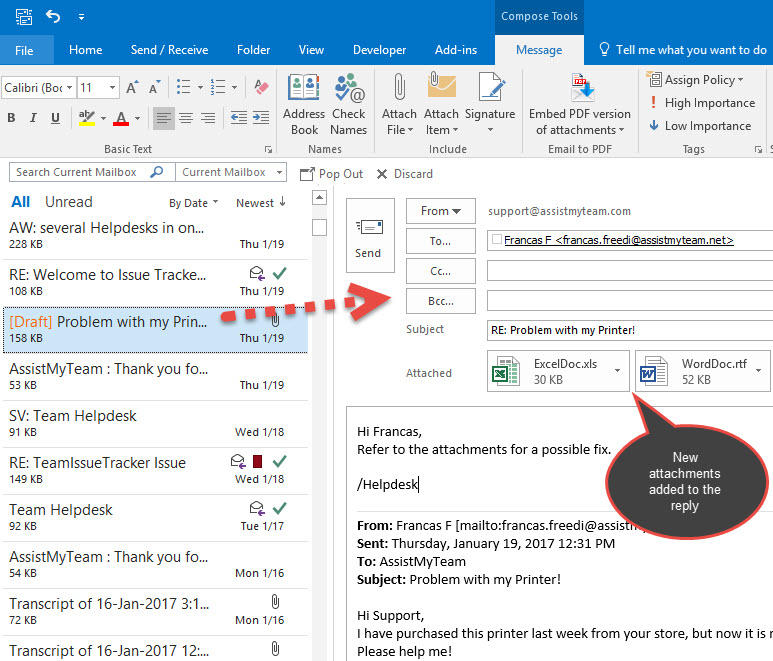Toggle Underline formatting
This screenshot has width=773, height=661.
click(55, 118)
